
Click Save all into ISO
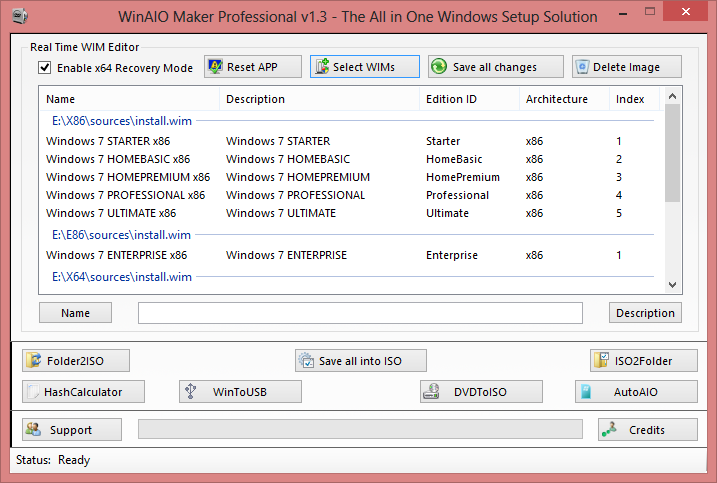[361, 361]
